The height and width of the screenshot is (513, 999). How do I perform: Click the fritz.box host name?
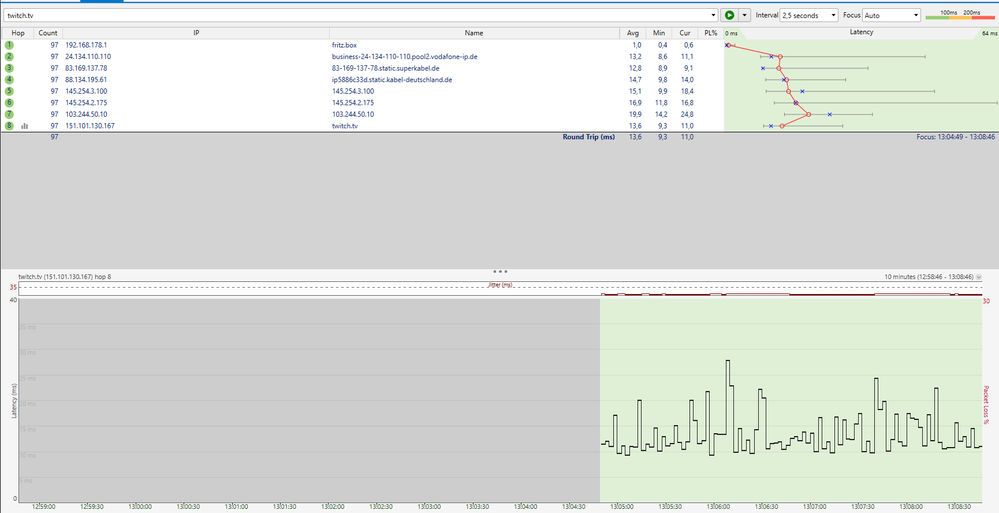[x=344, y=45]
